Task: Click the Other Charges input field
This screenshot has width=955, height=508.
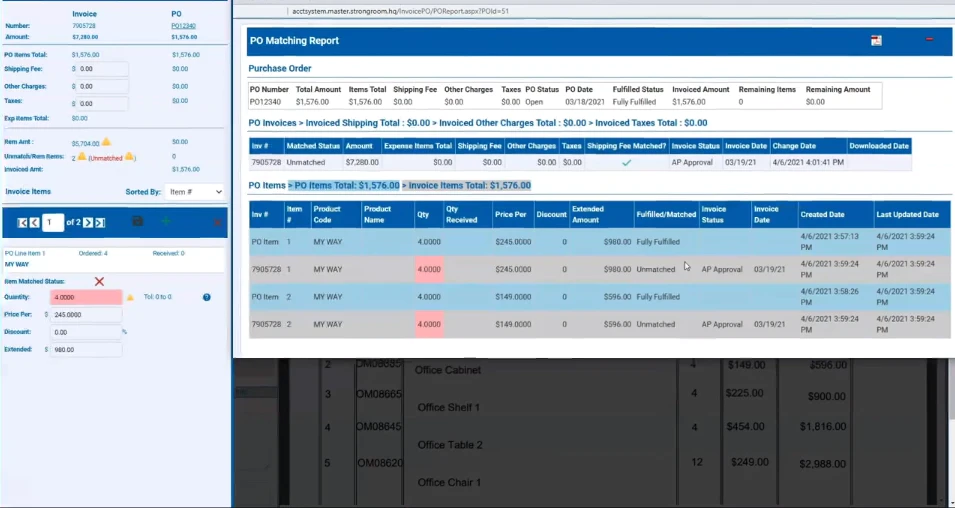Action: pos(102,86)
